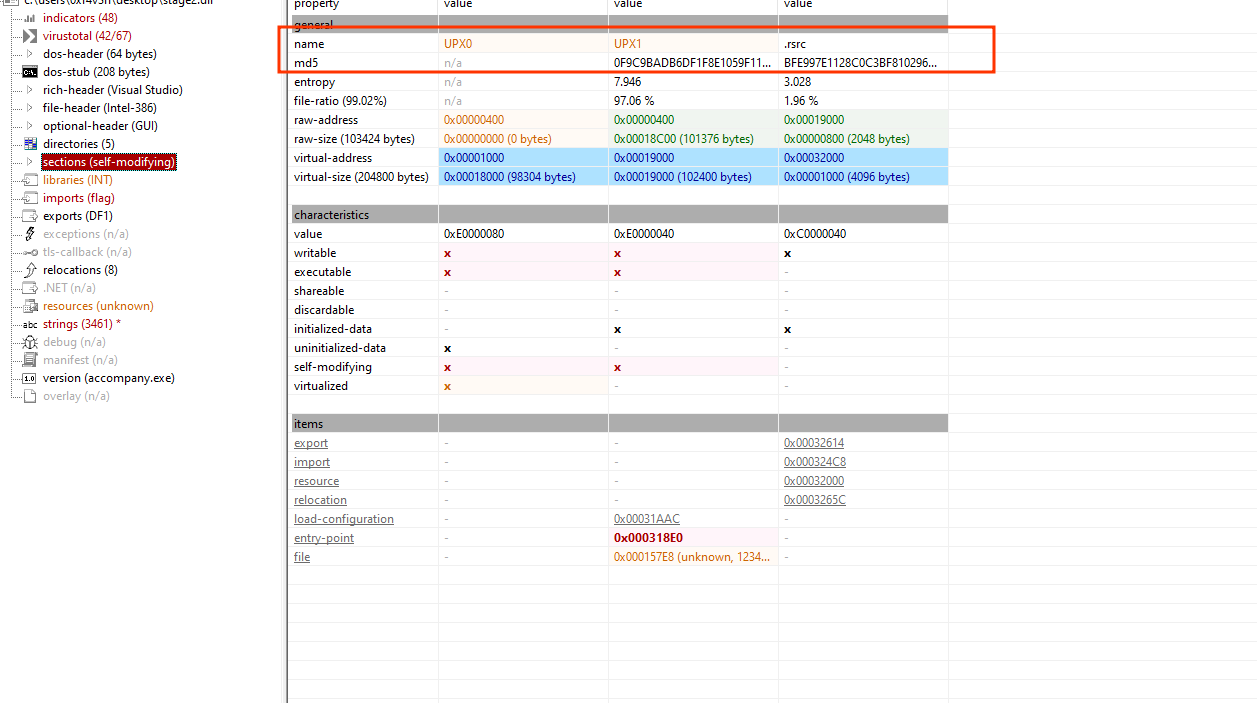Click the .rsrc md5 hash cell
Viewport: 1257px width, 703px height.
tap(860, 63)
